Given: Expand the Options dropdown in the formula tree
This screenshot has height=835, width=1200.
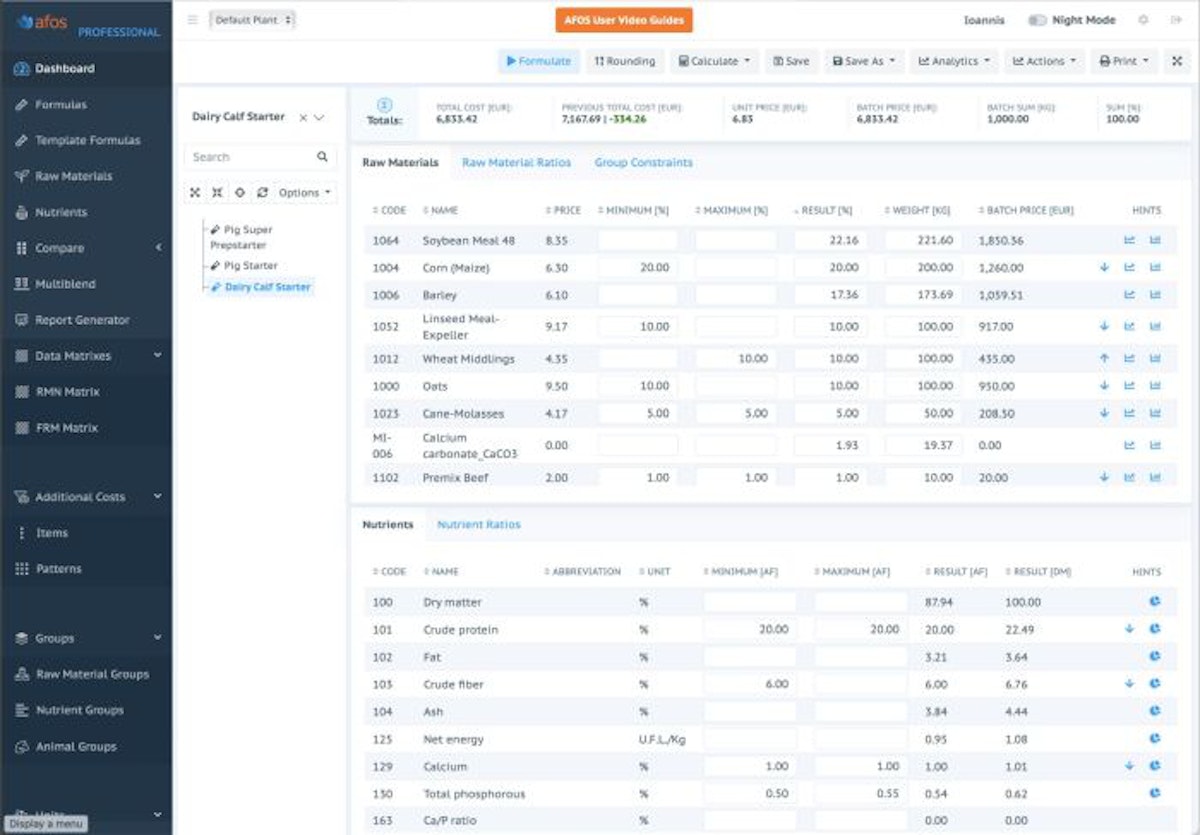Looking at the screenshot, I should tap(304, 193).
